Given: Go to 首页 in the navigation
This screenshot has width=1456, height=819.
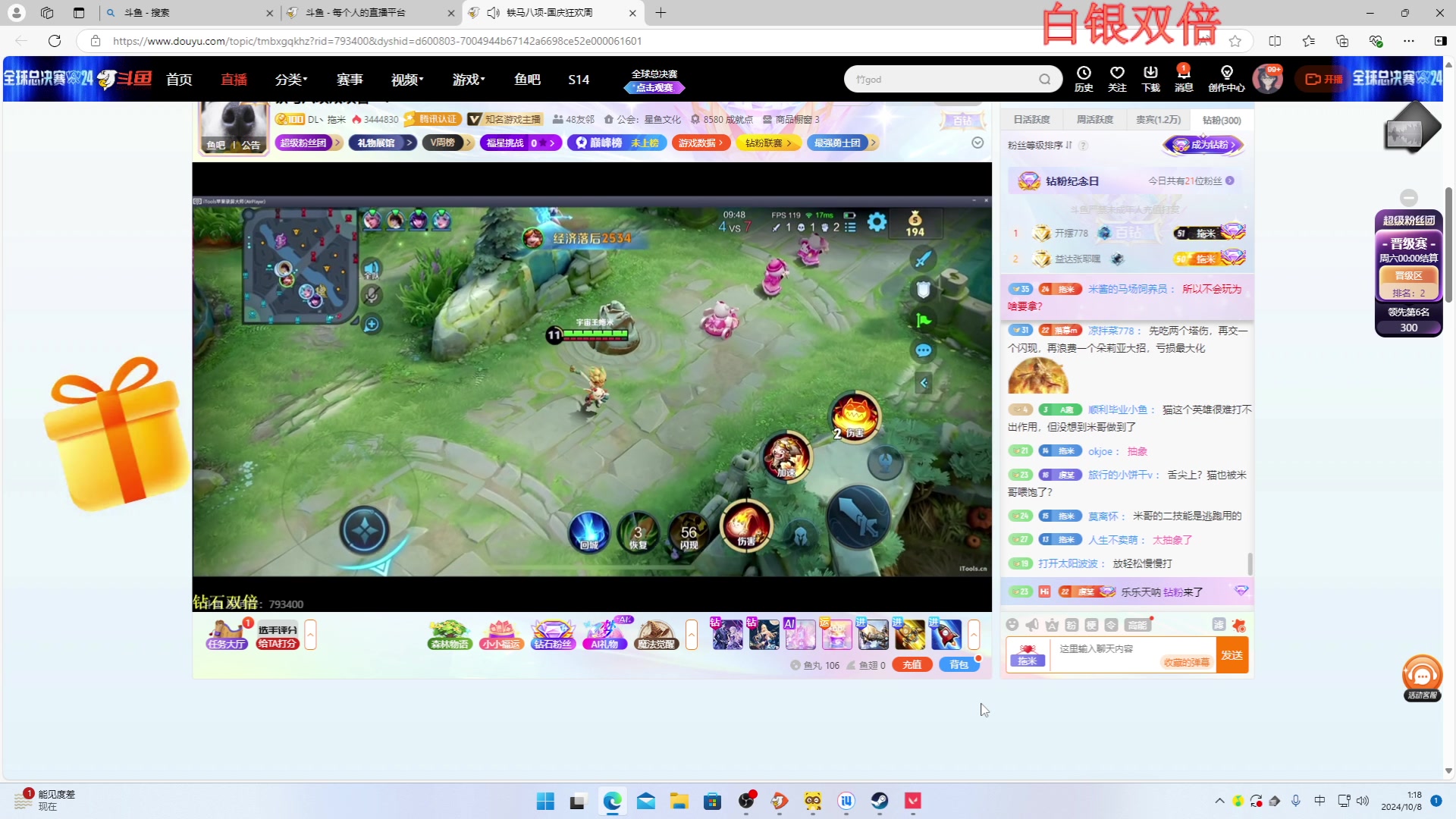Looking at the screenshot, I should coord(179,79).
